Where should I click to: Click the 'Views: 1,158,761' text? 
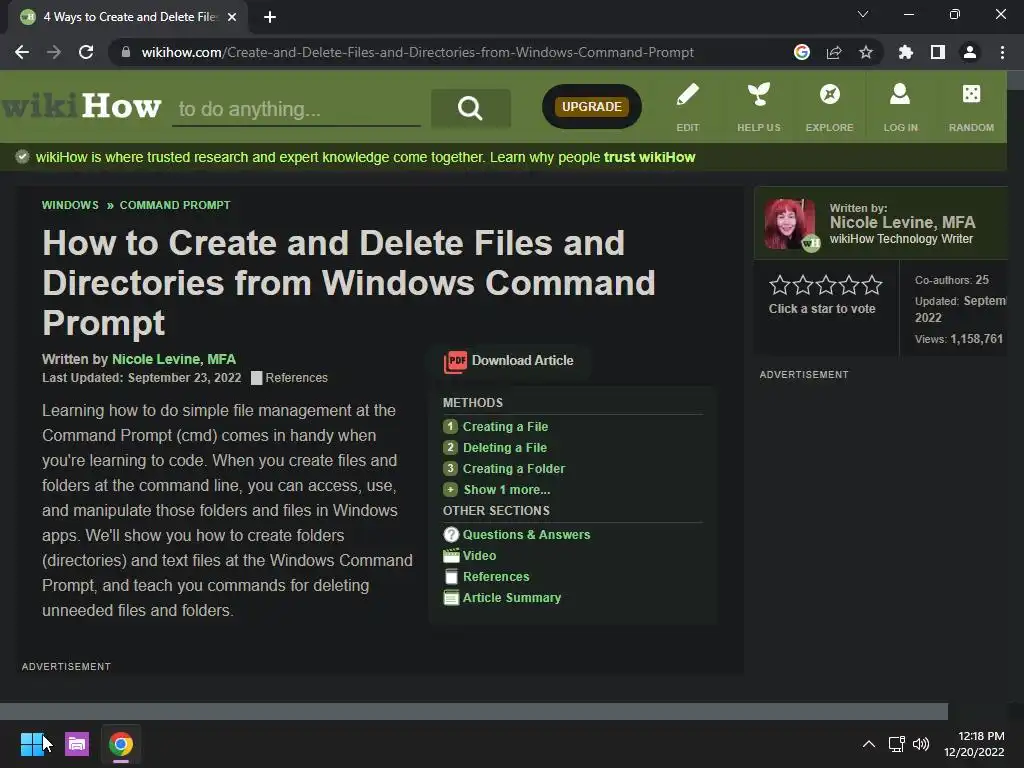(x=959, y=339)
